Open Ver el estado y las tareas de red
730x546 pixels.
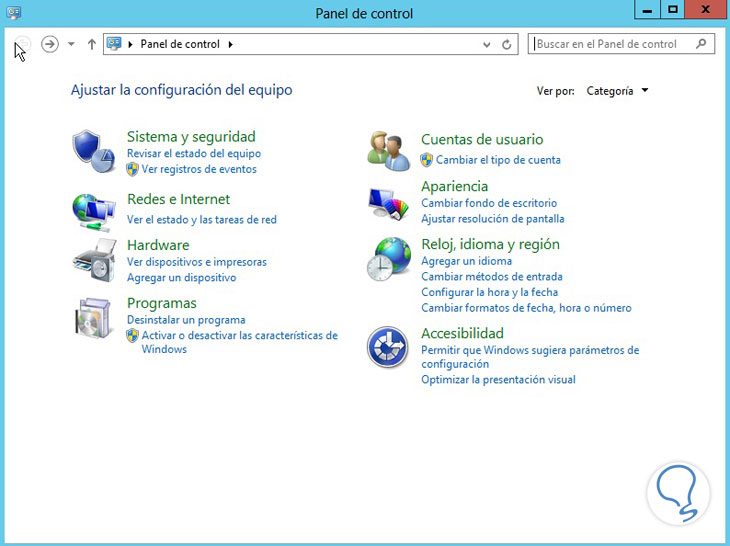coord(202,219)
